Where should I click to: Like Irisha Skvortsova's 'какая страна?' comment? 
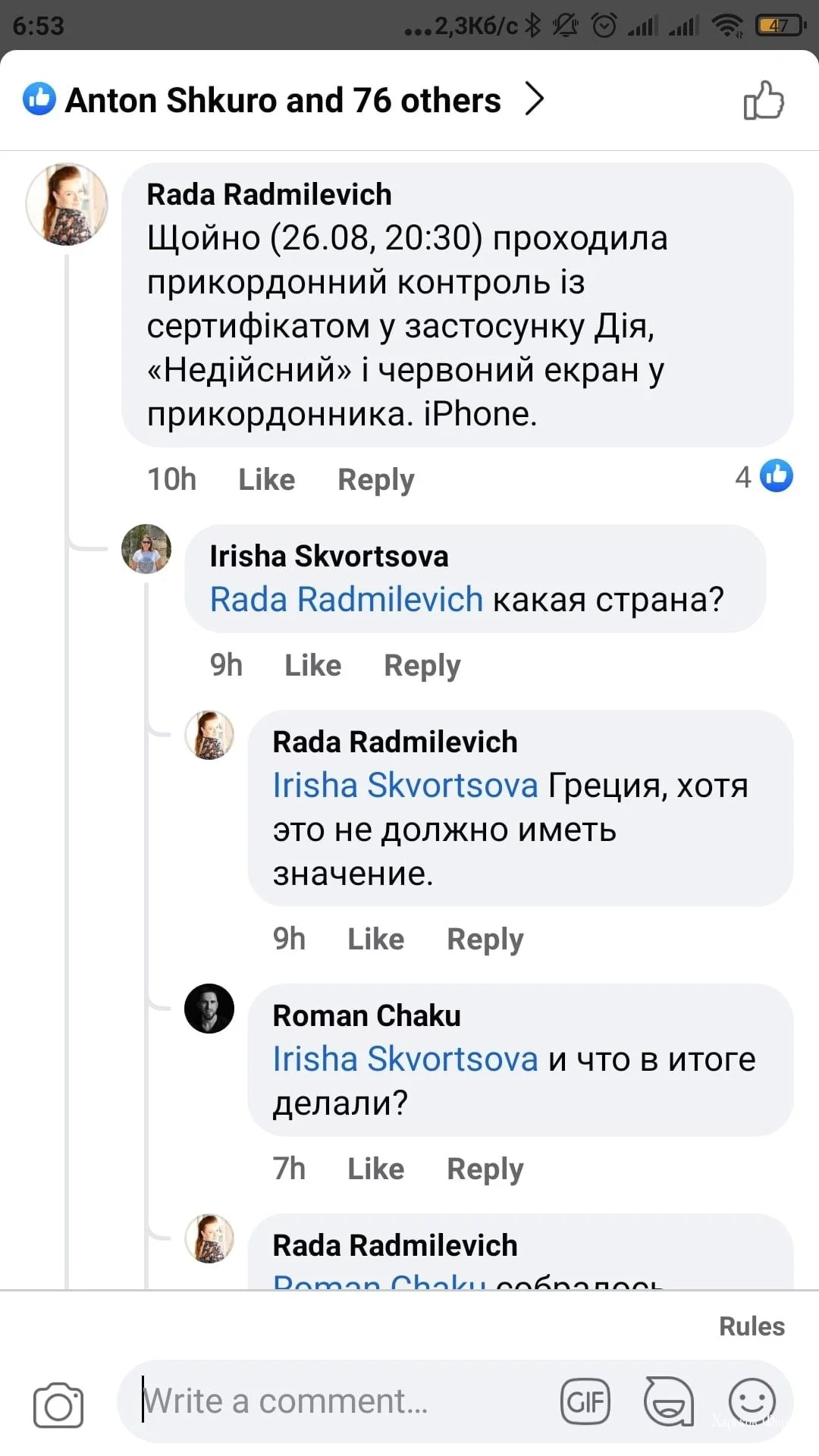(312, 665)
